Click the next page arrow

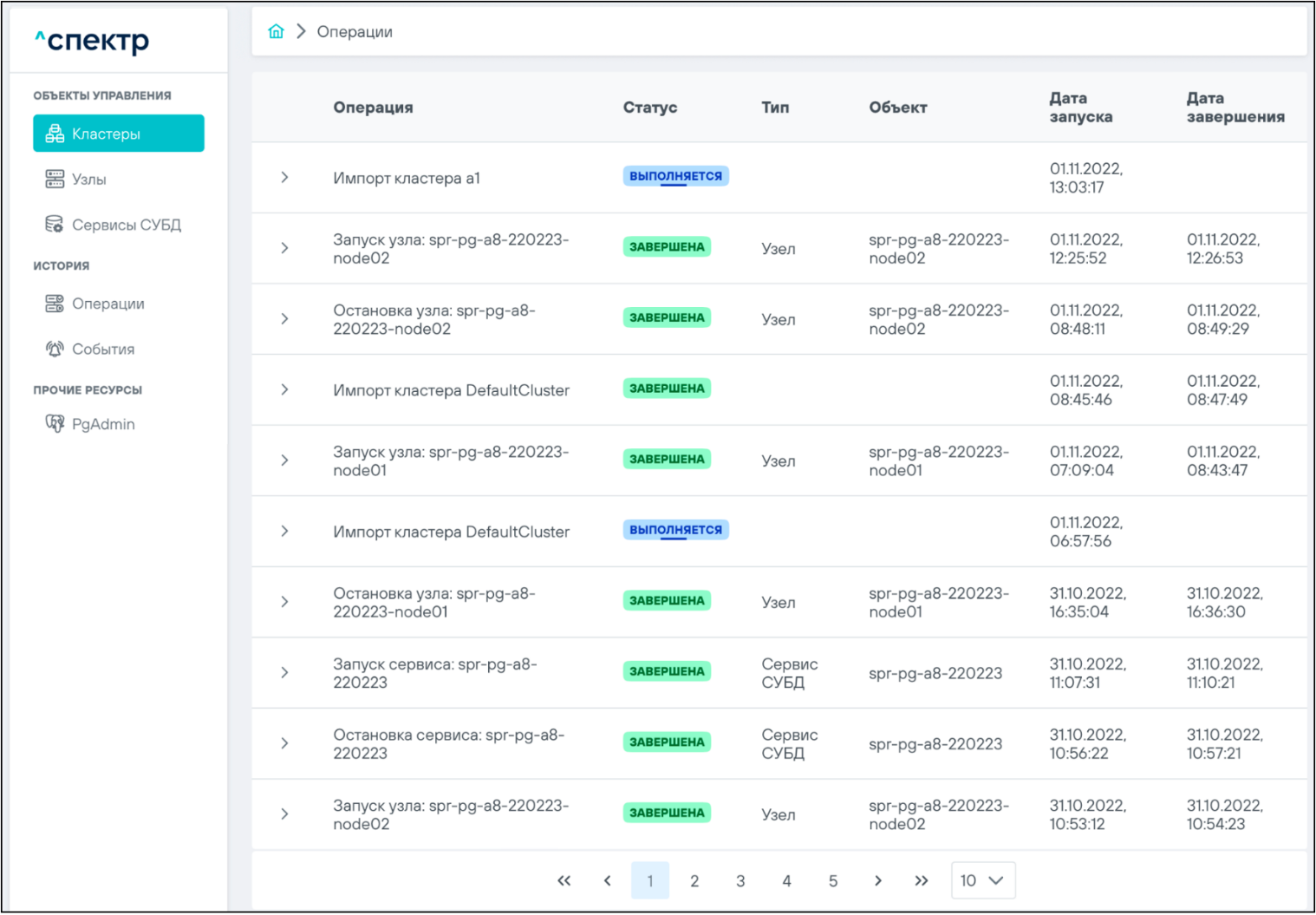click(x=877, y=880)
